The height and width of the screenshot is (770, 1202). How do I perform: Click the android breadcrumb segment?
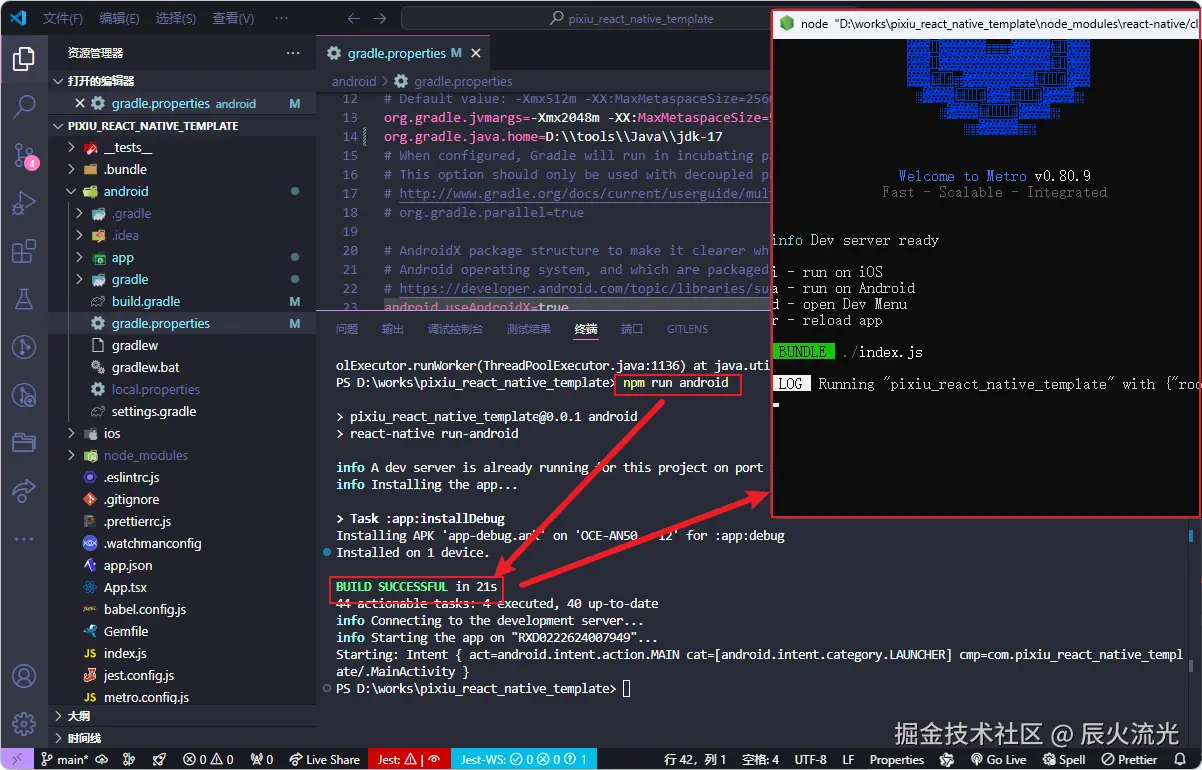(x=354, y=81)
